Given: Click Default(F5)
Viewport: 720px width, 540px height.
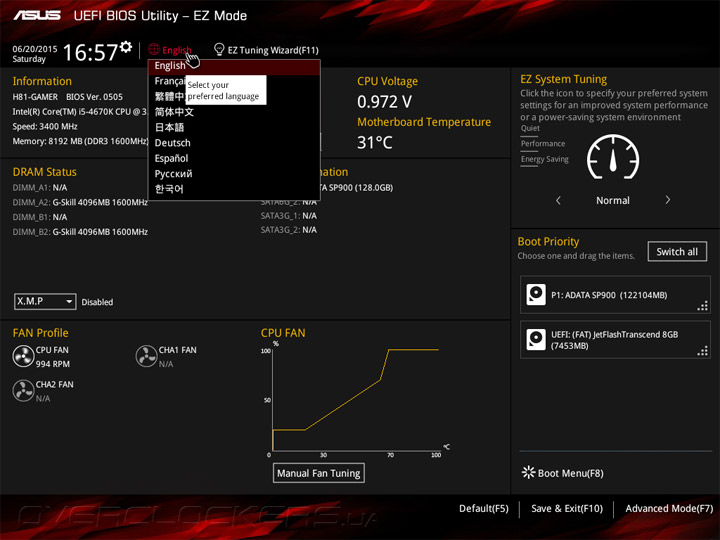Looking at the screenshot, I should (x=484, y=509).
